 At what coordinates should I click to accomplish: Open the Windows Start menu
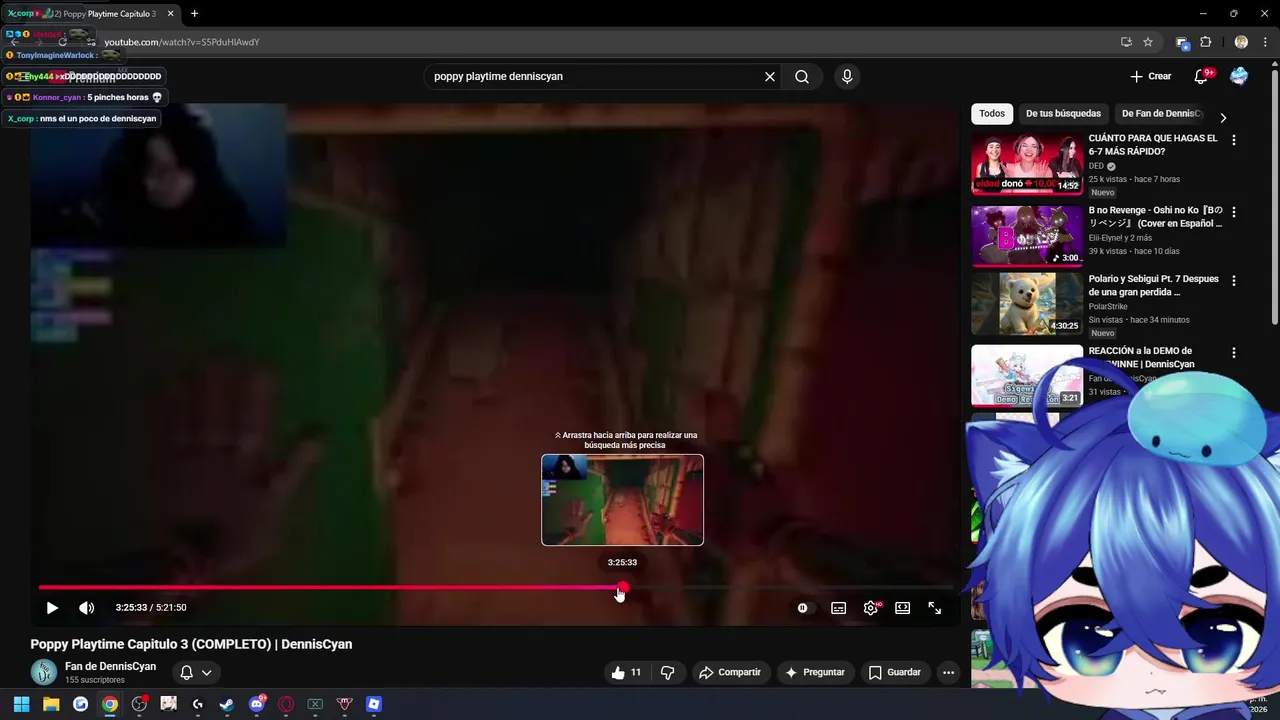[21, 704]
